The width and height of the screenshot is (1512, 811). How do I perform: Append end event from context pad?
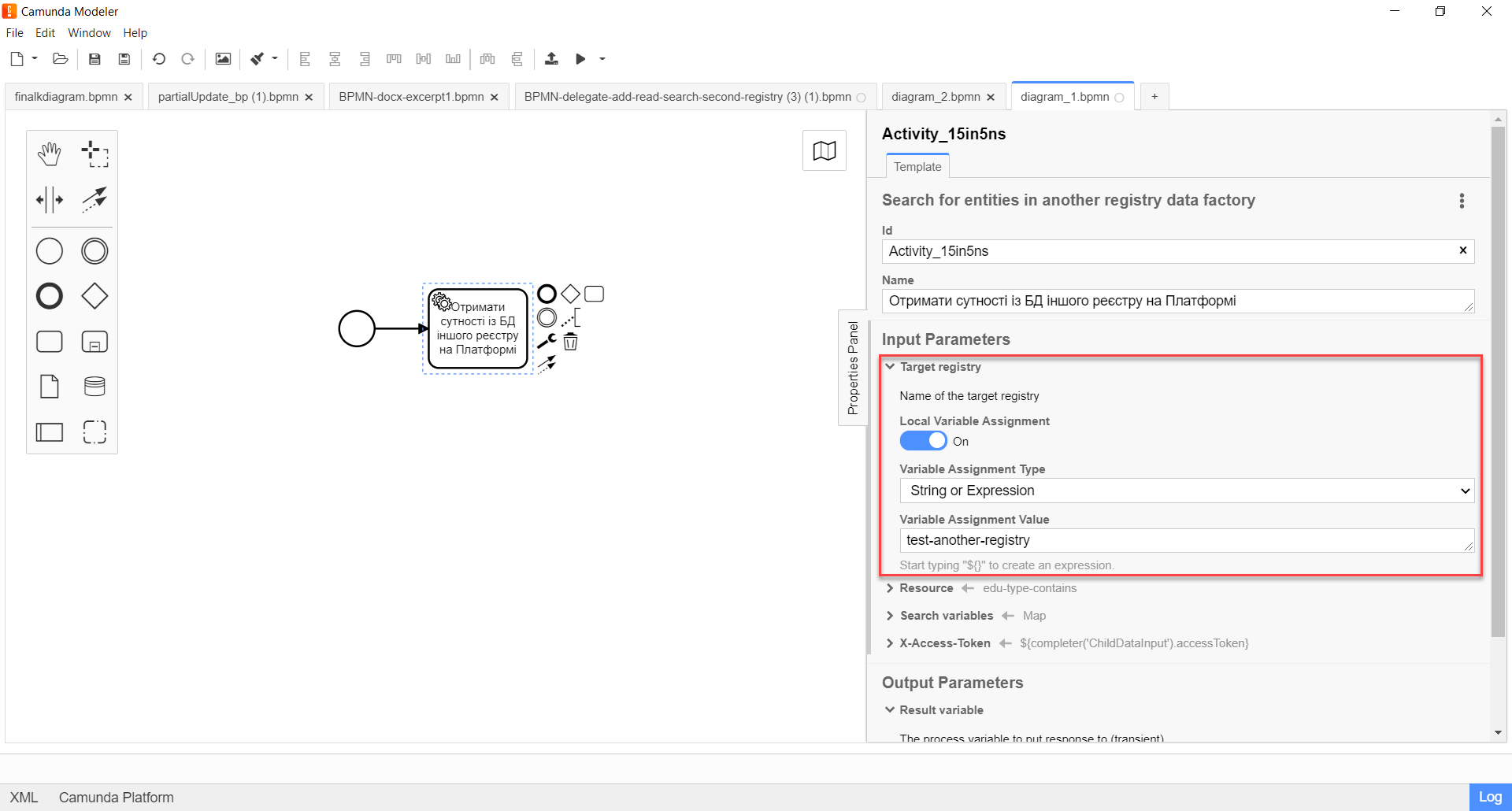(x=547, y=294)
